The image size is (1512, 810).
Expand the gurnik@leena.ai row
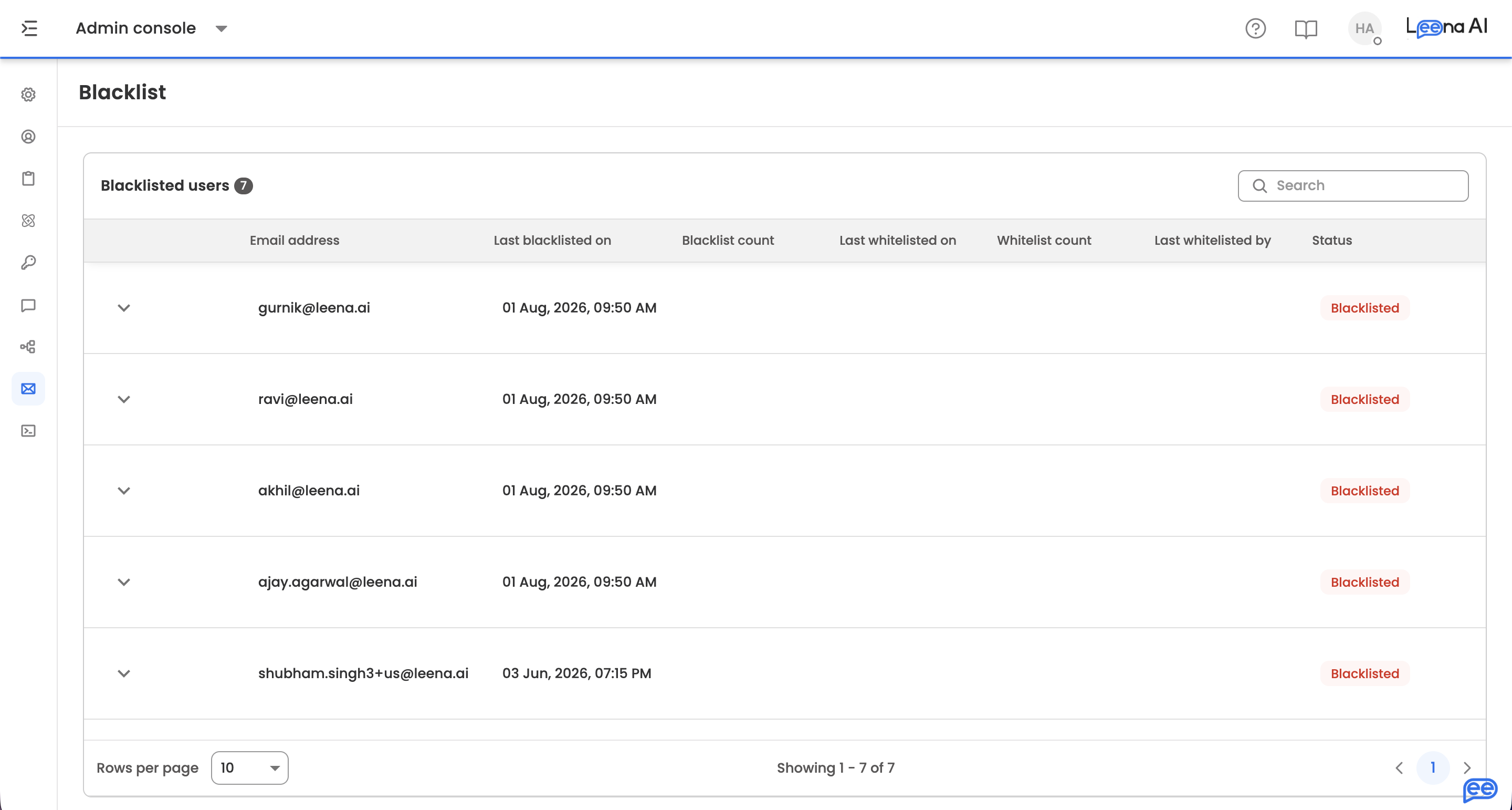tap(124, 308)
